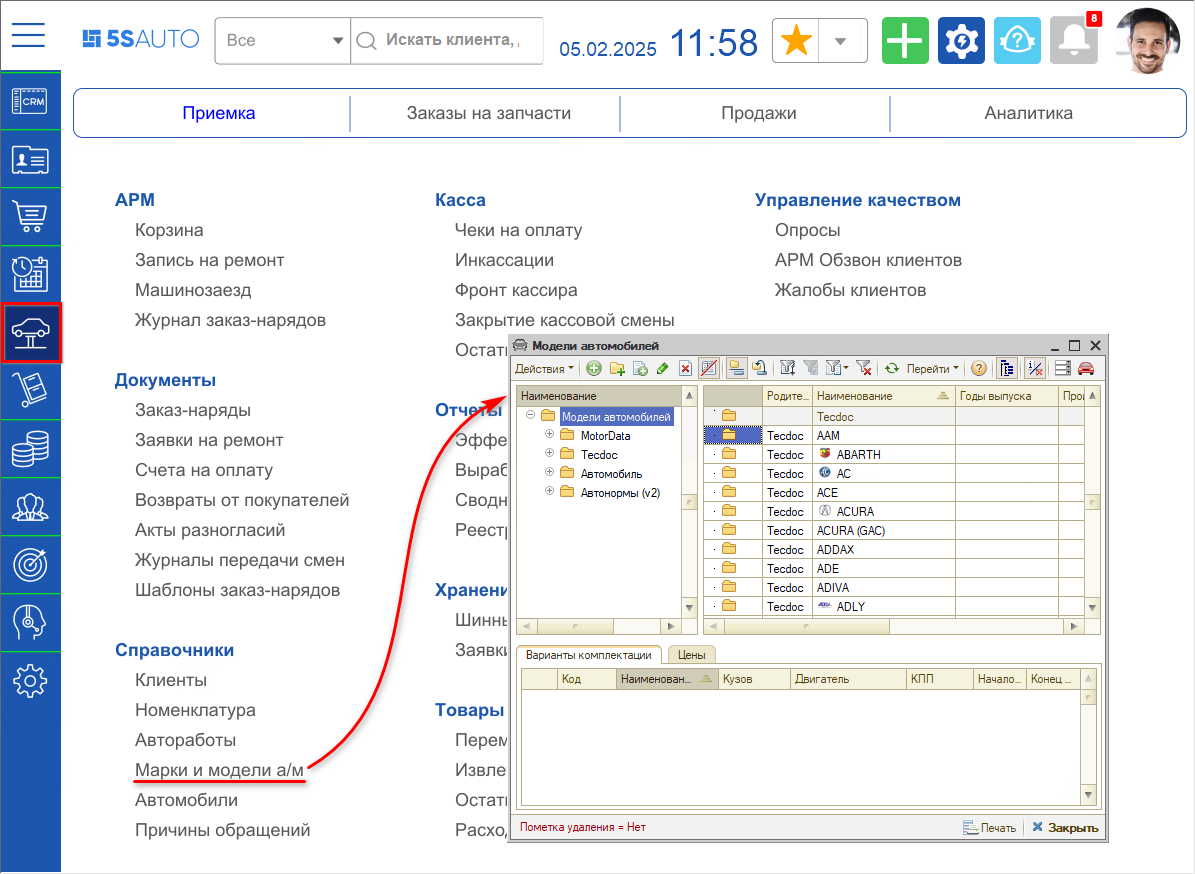The width and height of the screenshot is (1195, 874).
Task: Click the green plus to add new record
Action: coord(592,368)
